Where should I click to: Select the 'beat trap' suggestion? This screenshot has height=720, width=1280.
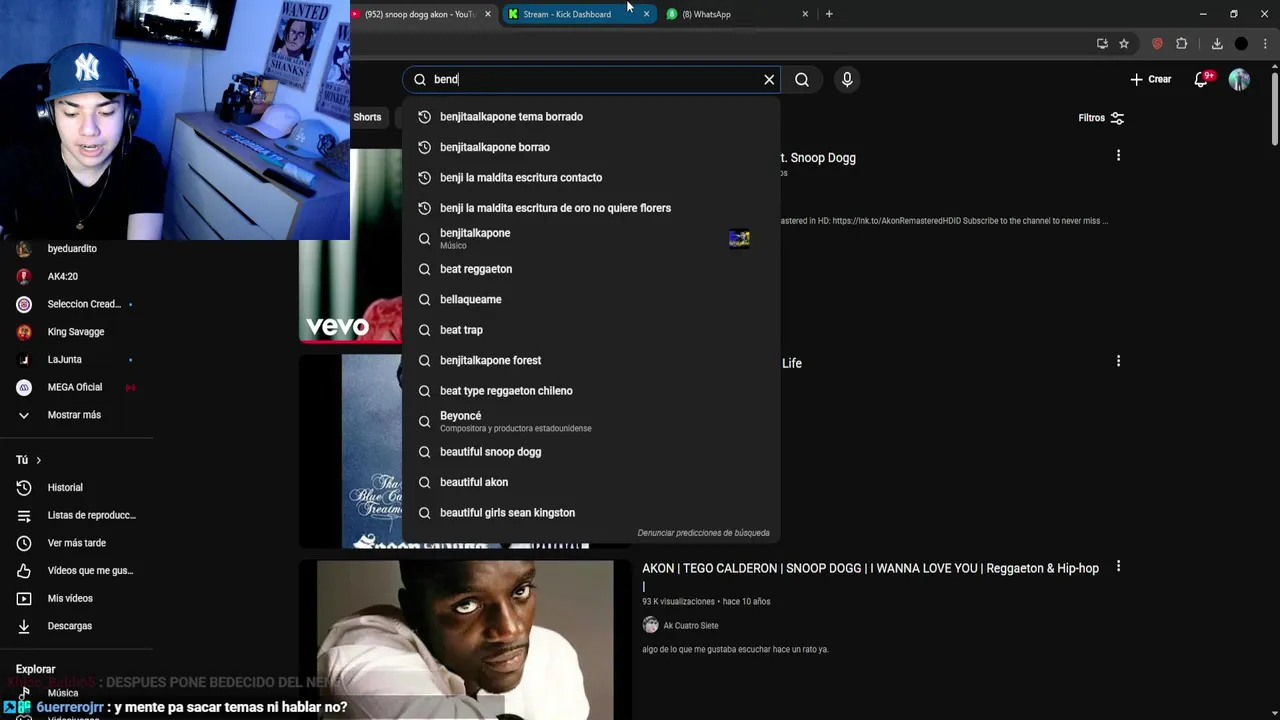(x=590, y=330)
